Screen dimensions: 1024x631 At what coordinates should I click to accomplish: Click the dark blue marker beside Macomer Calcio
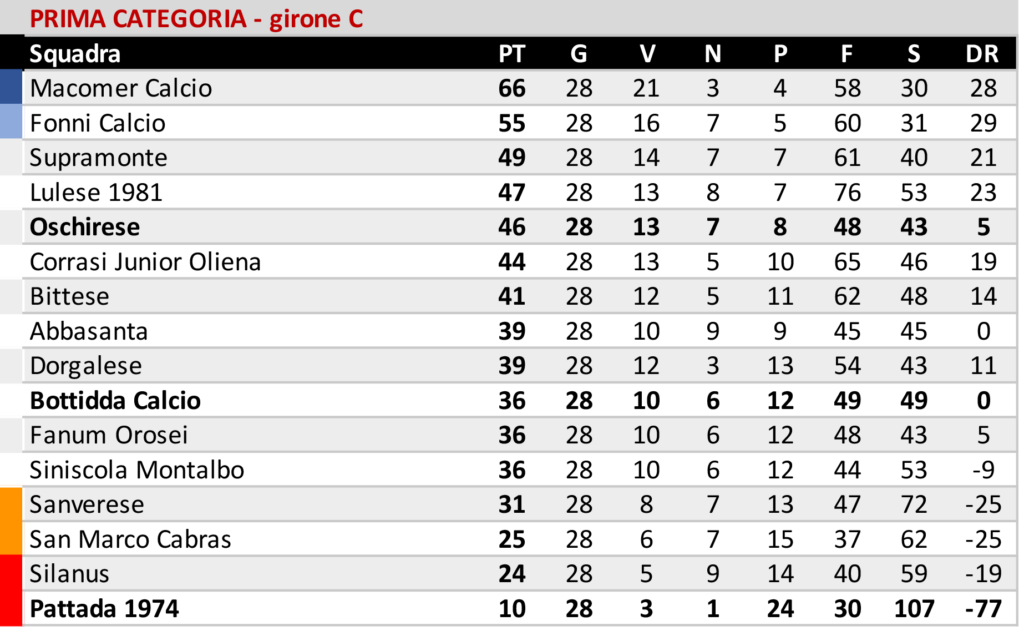click(11, 87)
